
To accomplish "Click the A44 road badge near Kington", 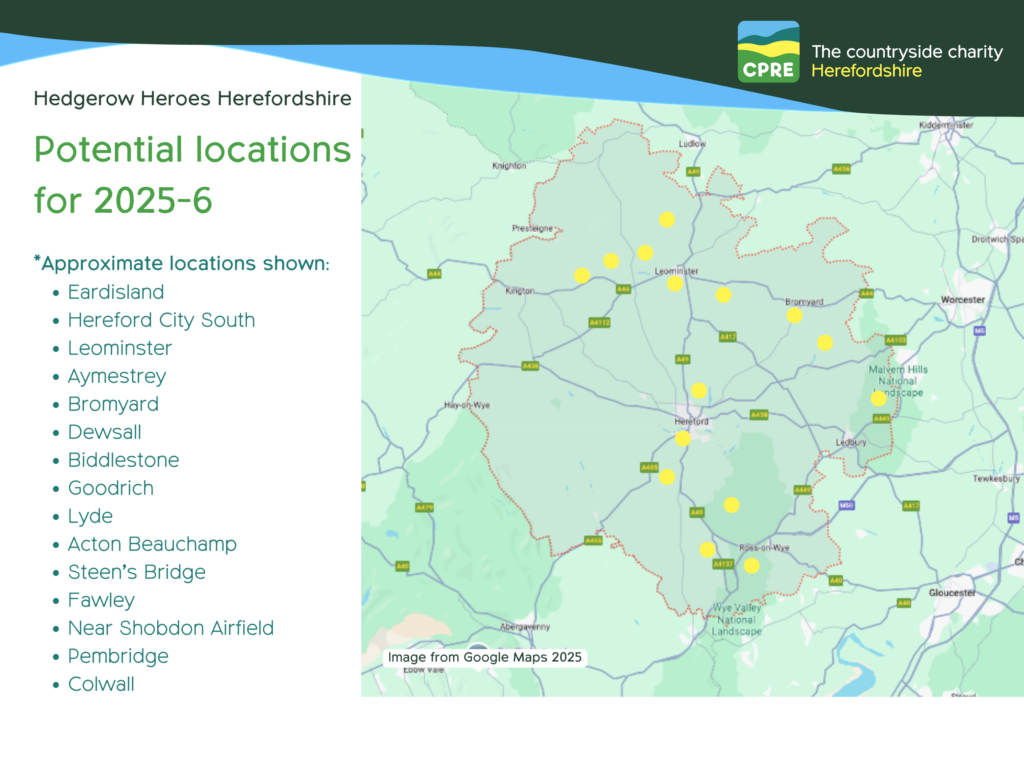I will click(436, 273).
